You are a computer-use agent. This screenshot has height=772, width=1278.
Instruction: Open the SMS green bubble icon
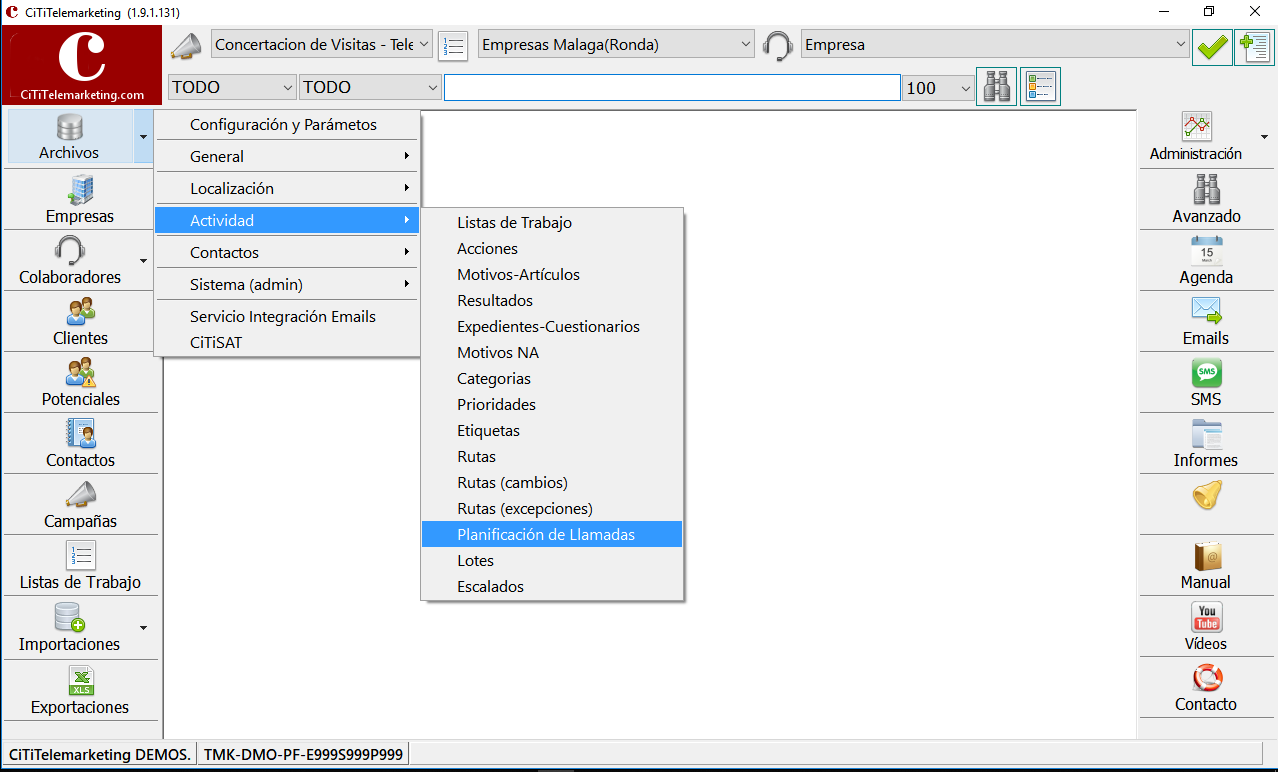pyautogui.click(x=1206, y=373)
